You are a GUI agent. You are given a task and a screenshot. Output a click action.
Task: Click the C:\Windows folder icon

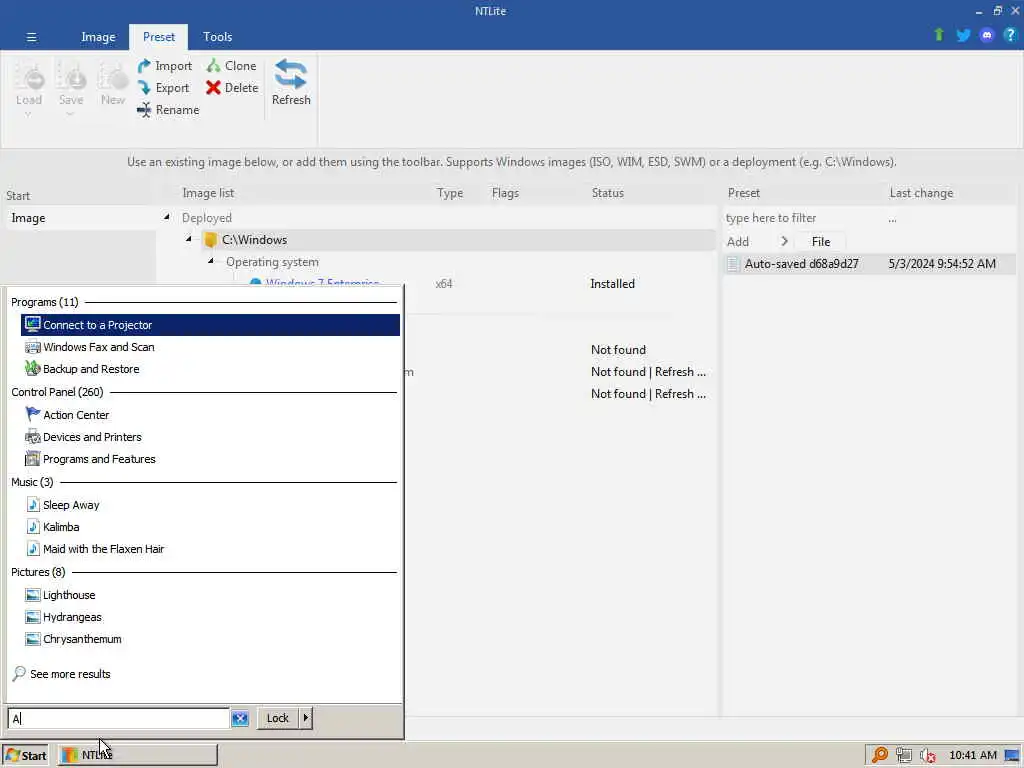(210, 240)
